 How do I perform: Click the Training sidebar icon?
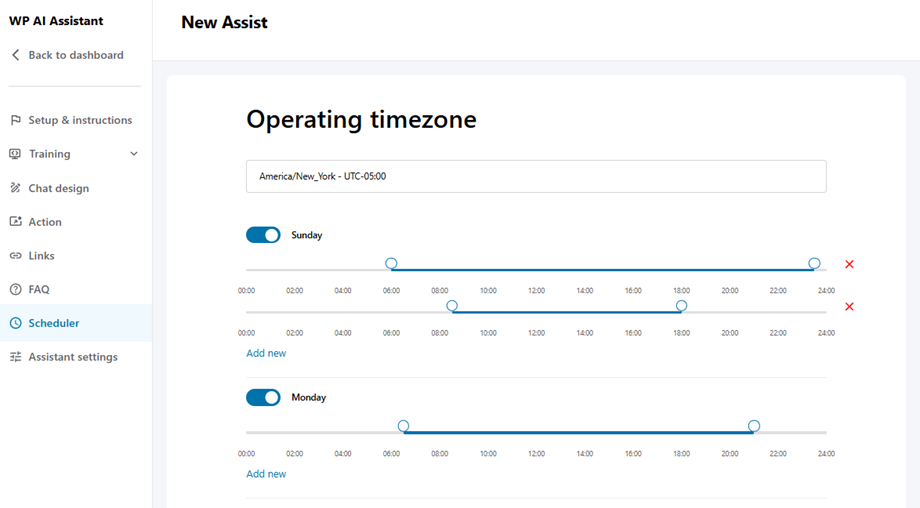15,154
